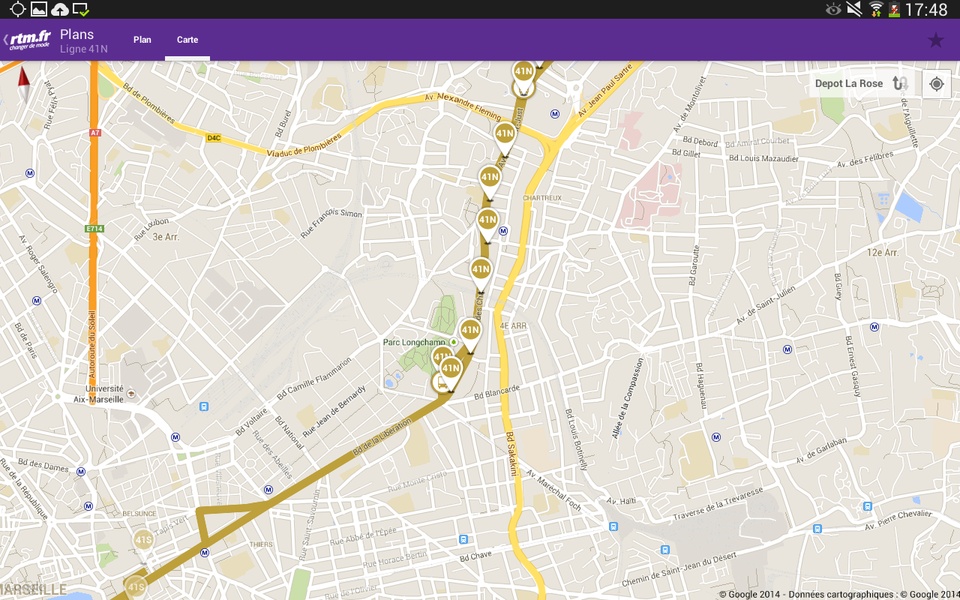Switch to the Plan tab
This screenshot has height=600, width=960.
(142, 40)
